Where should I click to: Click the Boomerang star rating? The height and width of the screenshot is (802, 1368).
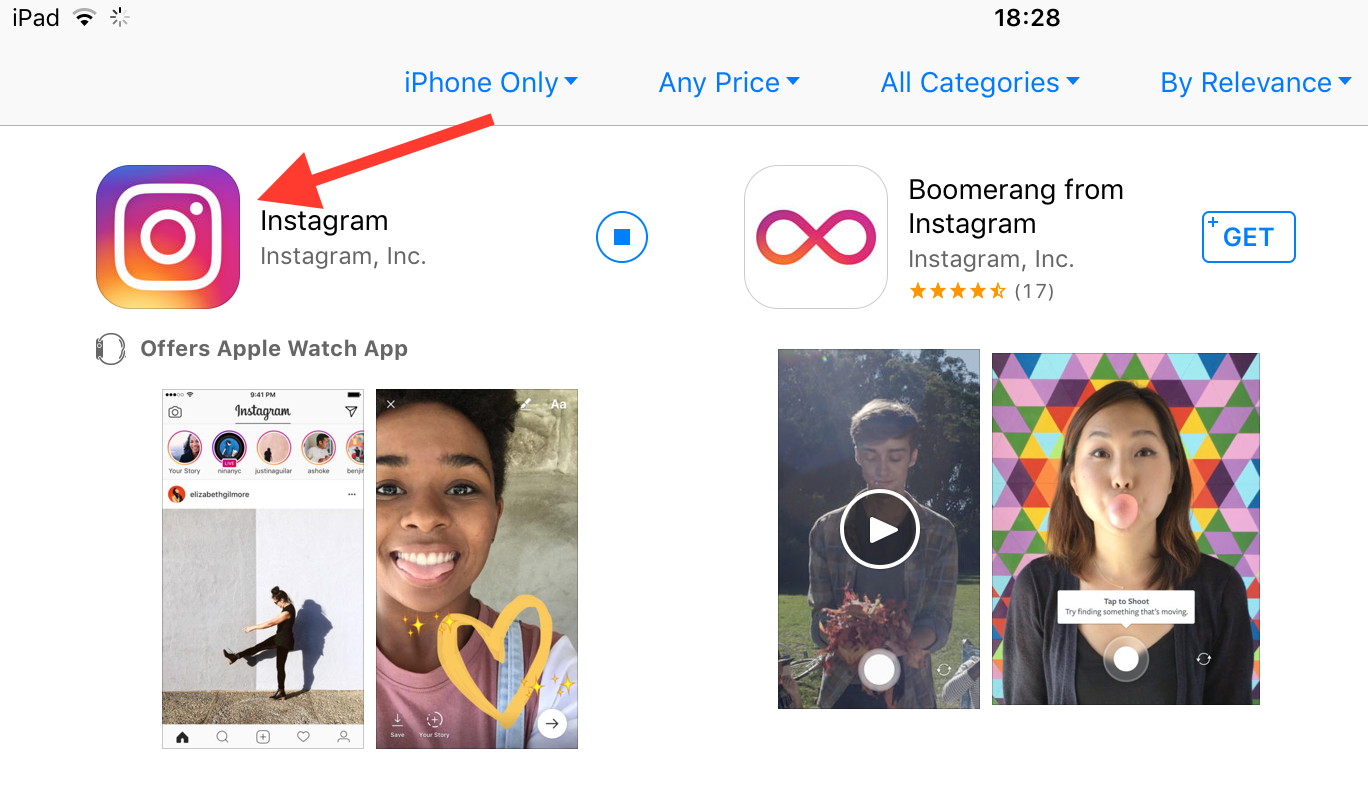957,291
